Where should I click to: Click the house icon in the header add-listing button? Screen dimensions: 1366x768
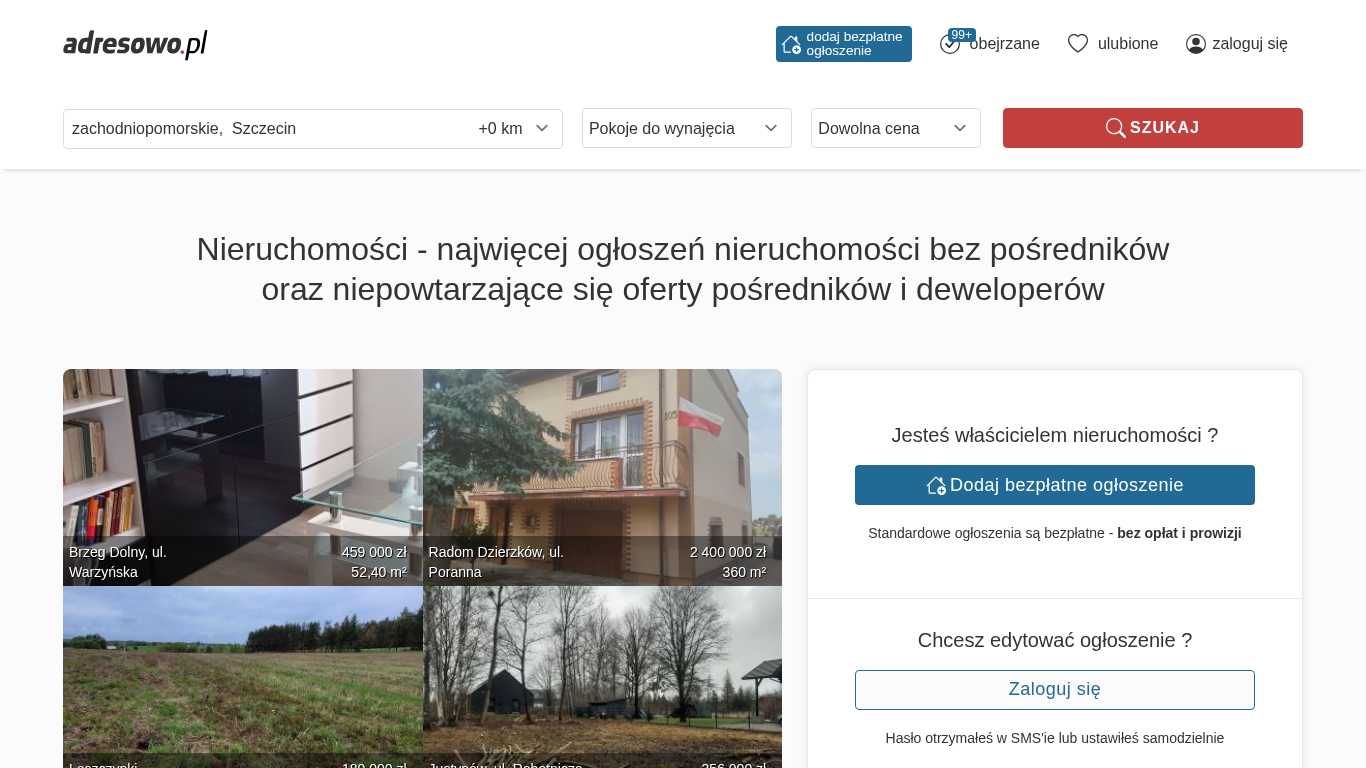click(791, 44)
